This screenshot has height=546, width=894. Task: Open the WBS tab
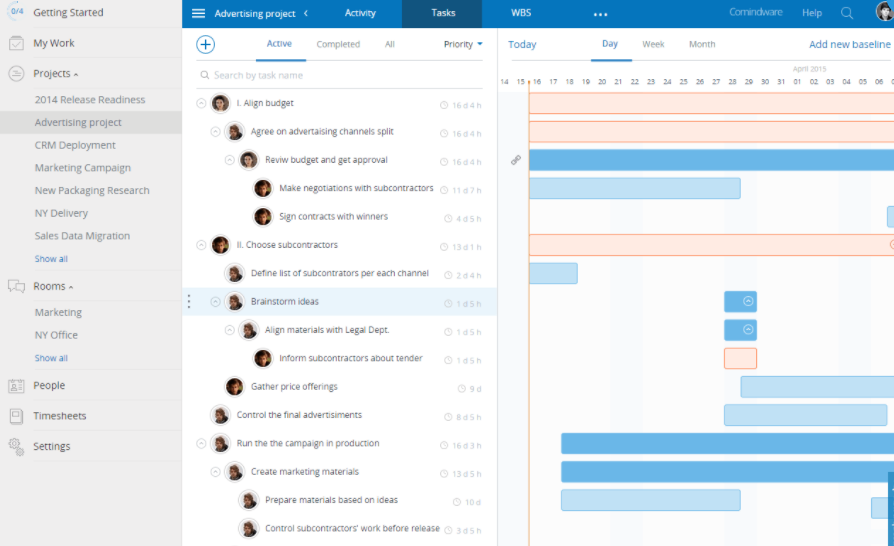tap(521, 13)
